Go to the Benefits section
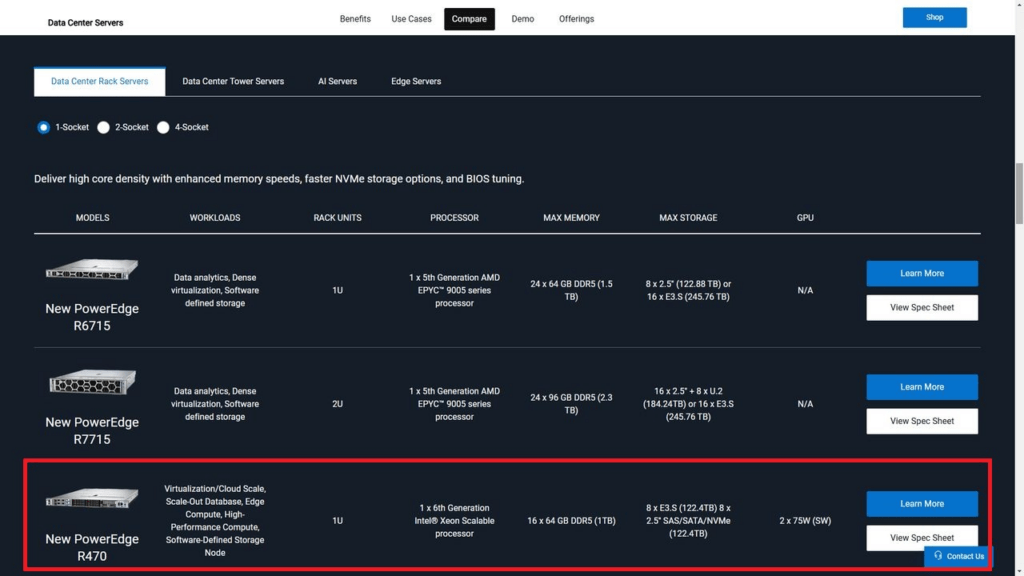The image size is (1024, 576). (x=355, y=19)
